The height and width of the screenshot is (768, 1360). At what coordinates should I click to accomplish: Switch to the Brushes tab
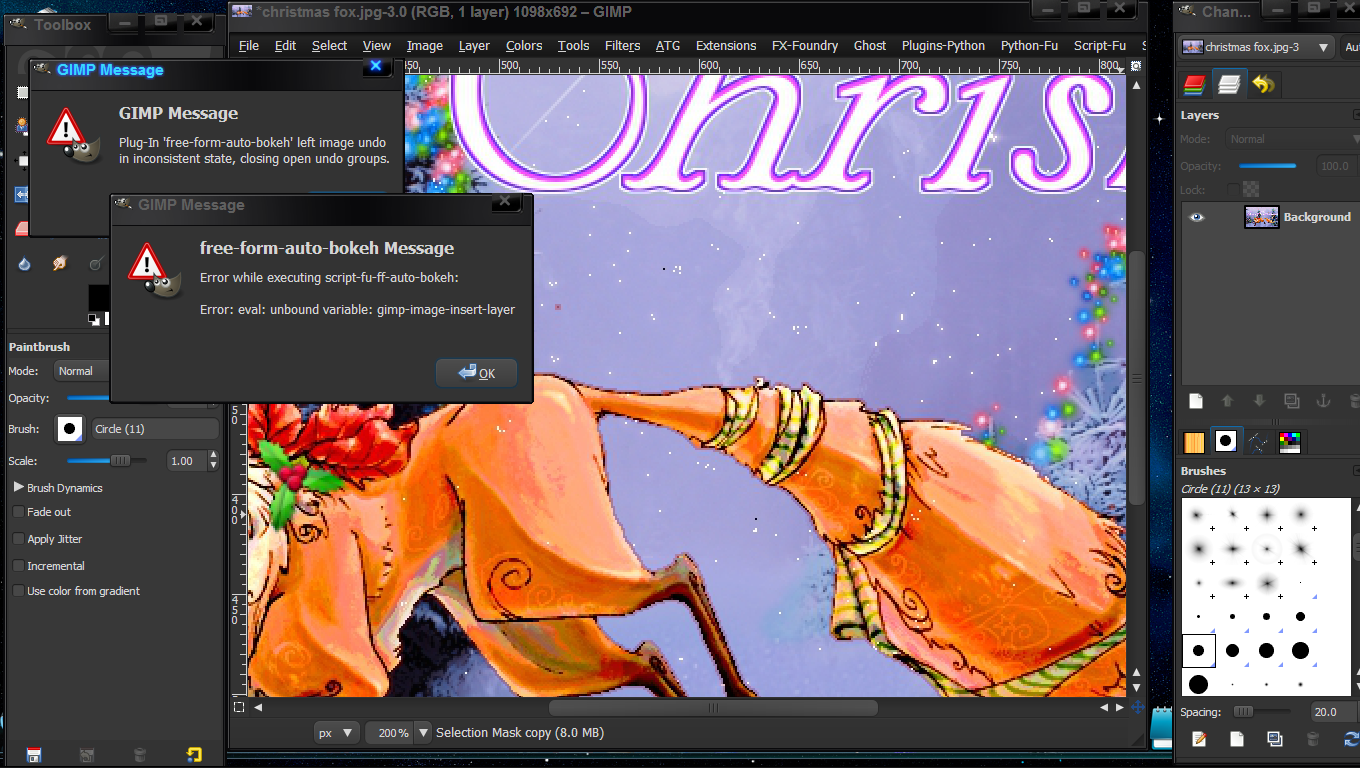(x=1226, y=442)
